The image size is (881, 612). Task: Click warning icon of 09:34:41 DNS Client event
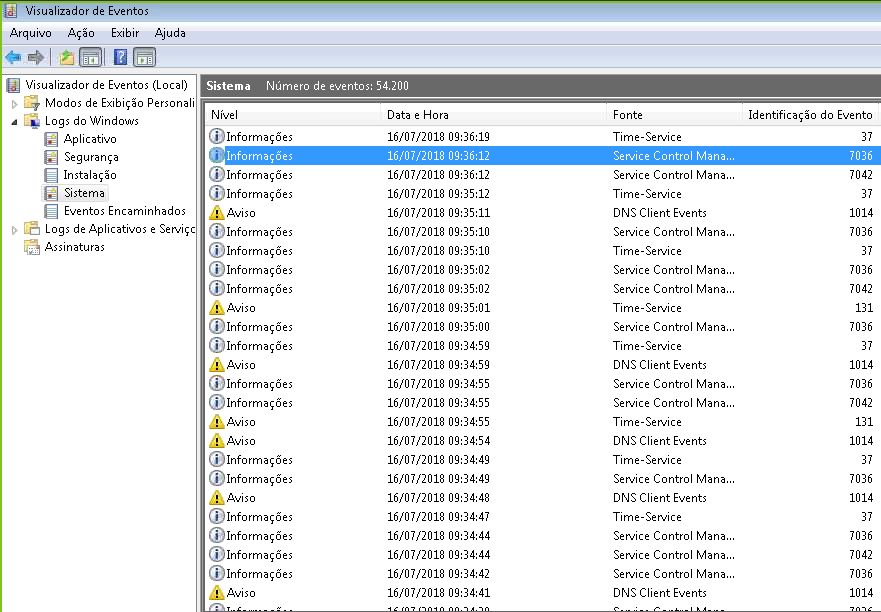tap(216, 592)
